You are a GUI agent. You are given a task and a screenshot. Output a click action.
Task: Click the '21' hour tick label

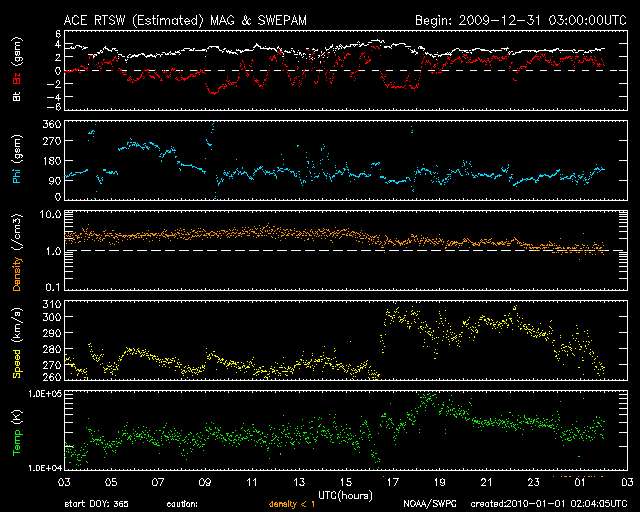pyautogui.click(x=487, y=482)
